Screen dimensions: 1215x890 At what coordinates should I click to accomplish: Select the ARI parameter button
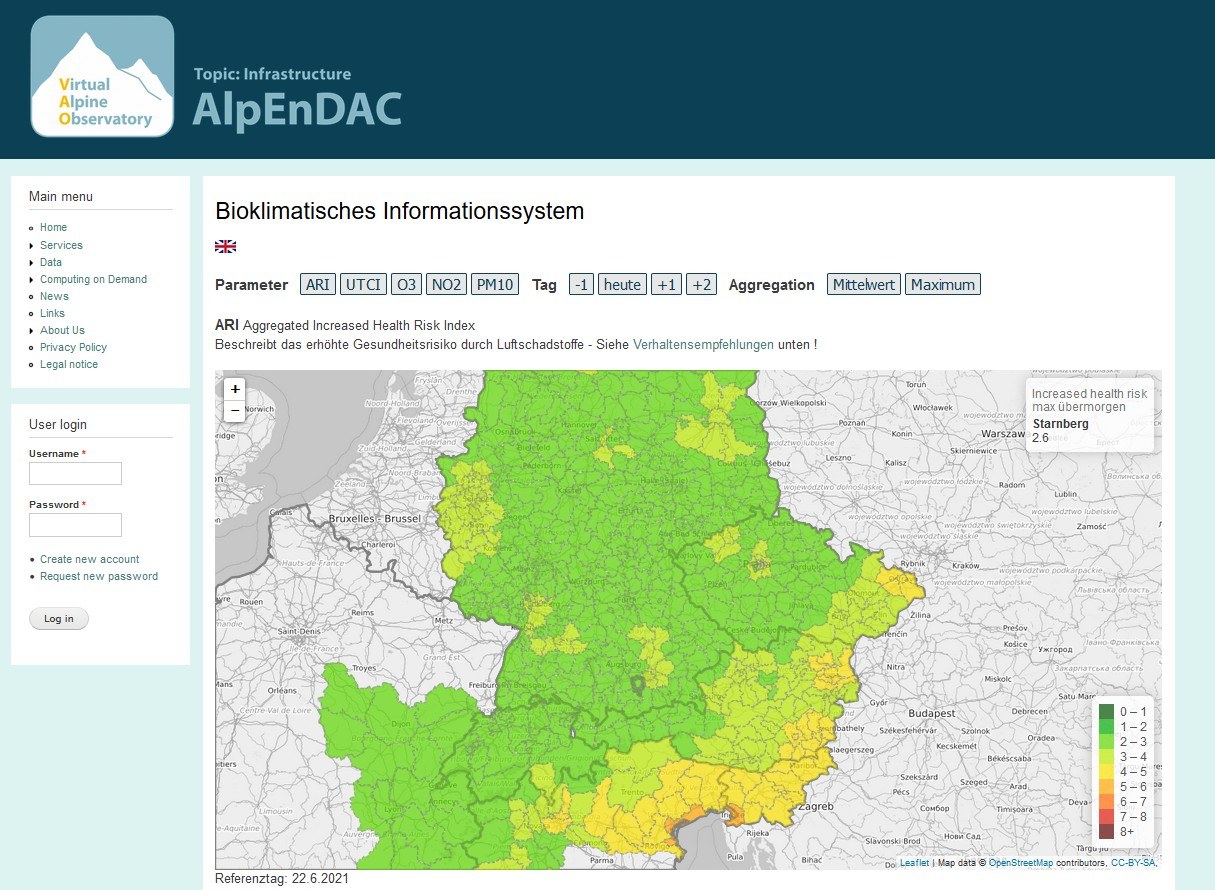[x=317, y=285]
